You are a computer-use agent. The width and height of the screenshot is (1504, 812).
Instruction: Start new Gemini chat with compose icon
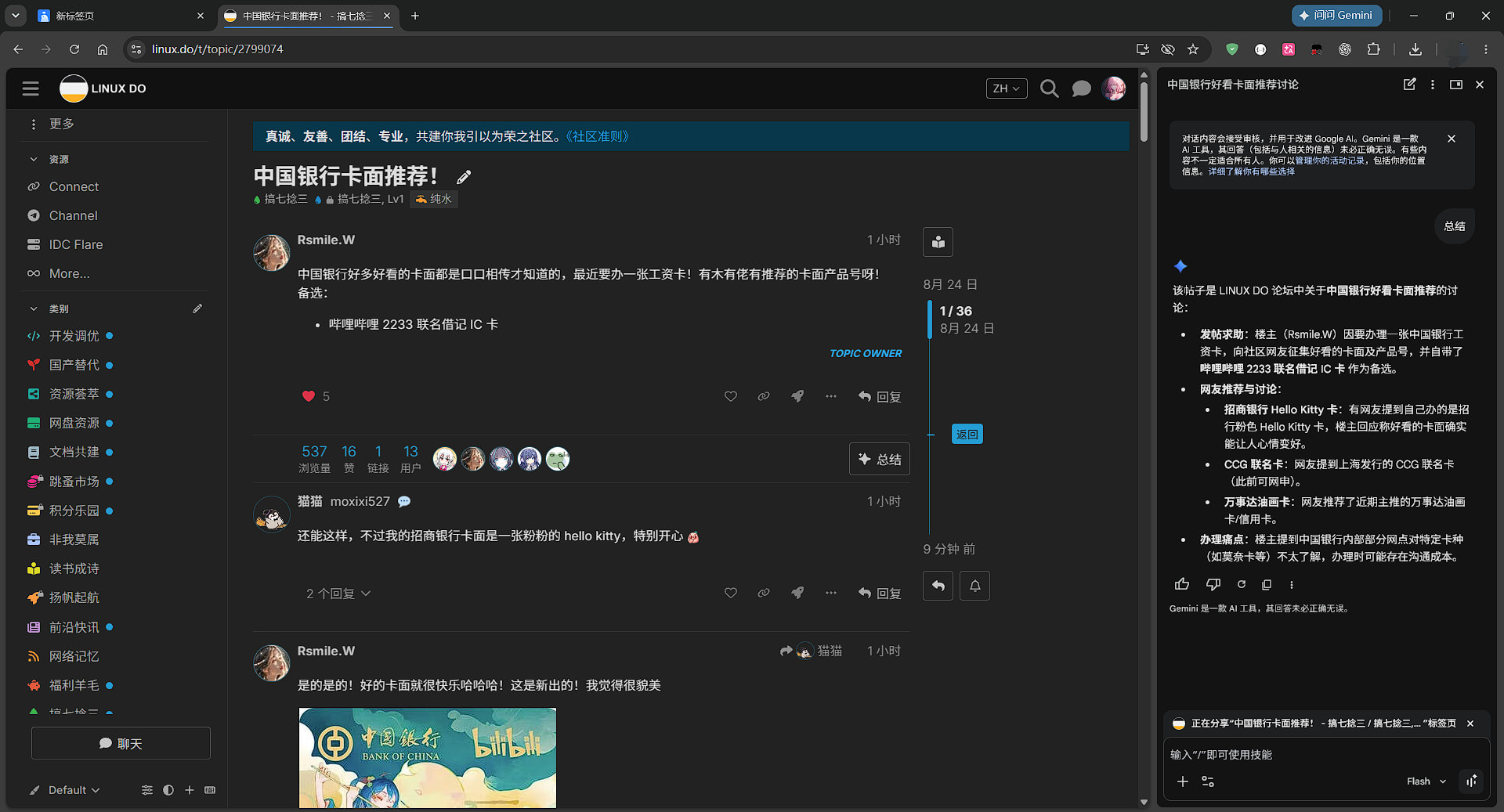(x=1409, y=85)
